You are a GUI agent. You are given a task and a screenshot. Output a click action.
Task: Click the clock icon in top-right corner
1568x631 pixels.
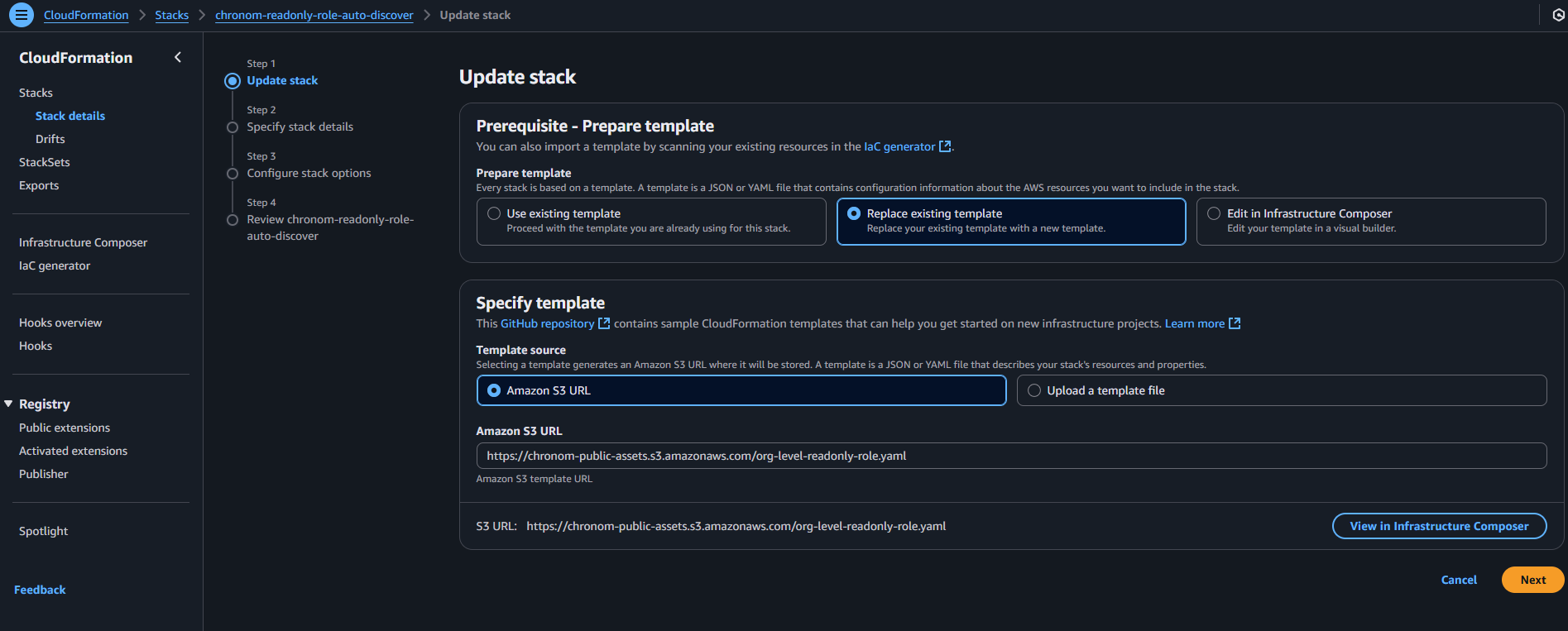coord(1558,15)
